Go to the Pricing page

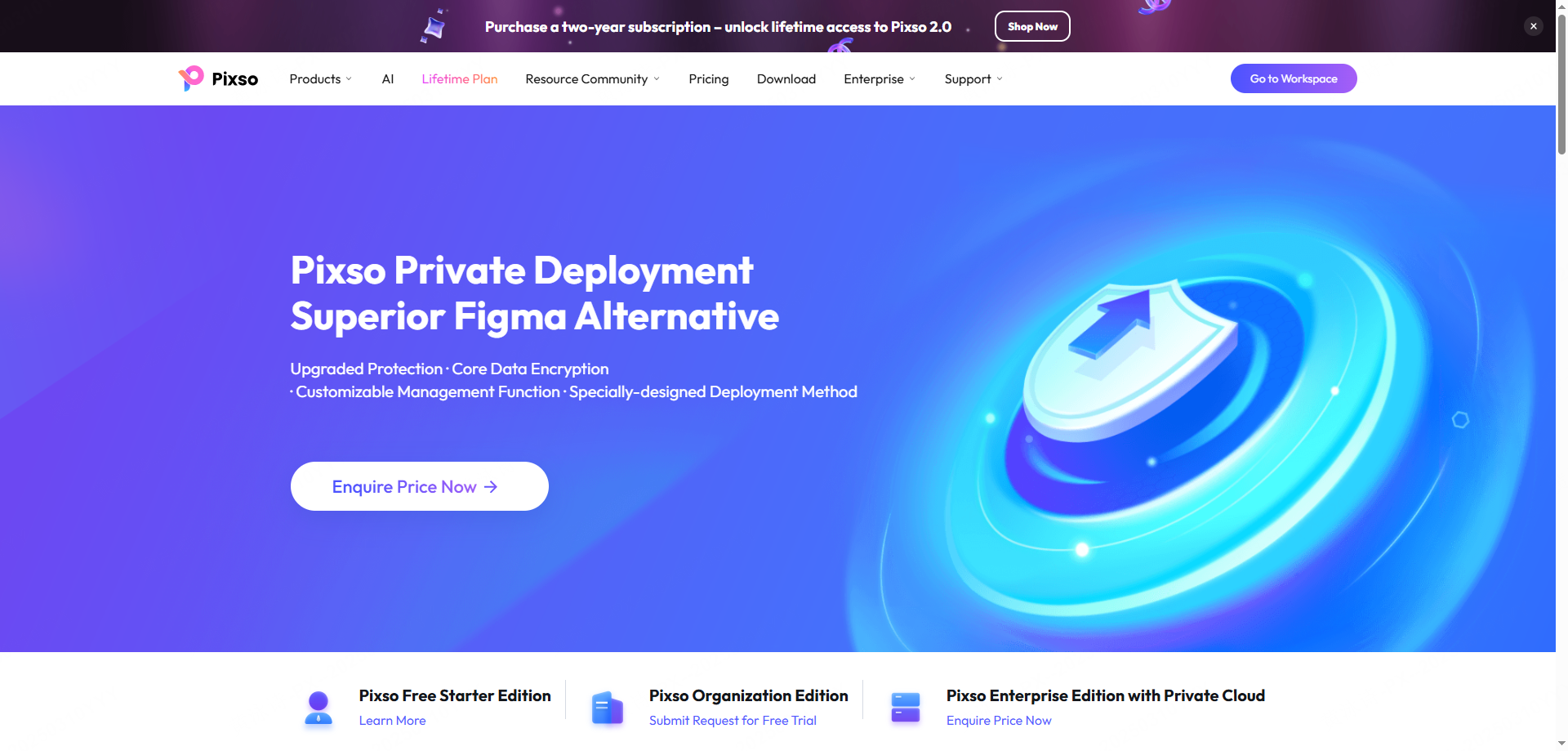(708, 78)
